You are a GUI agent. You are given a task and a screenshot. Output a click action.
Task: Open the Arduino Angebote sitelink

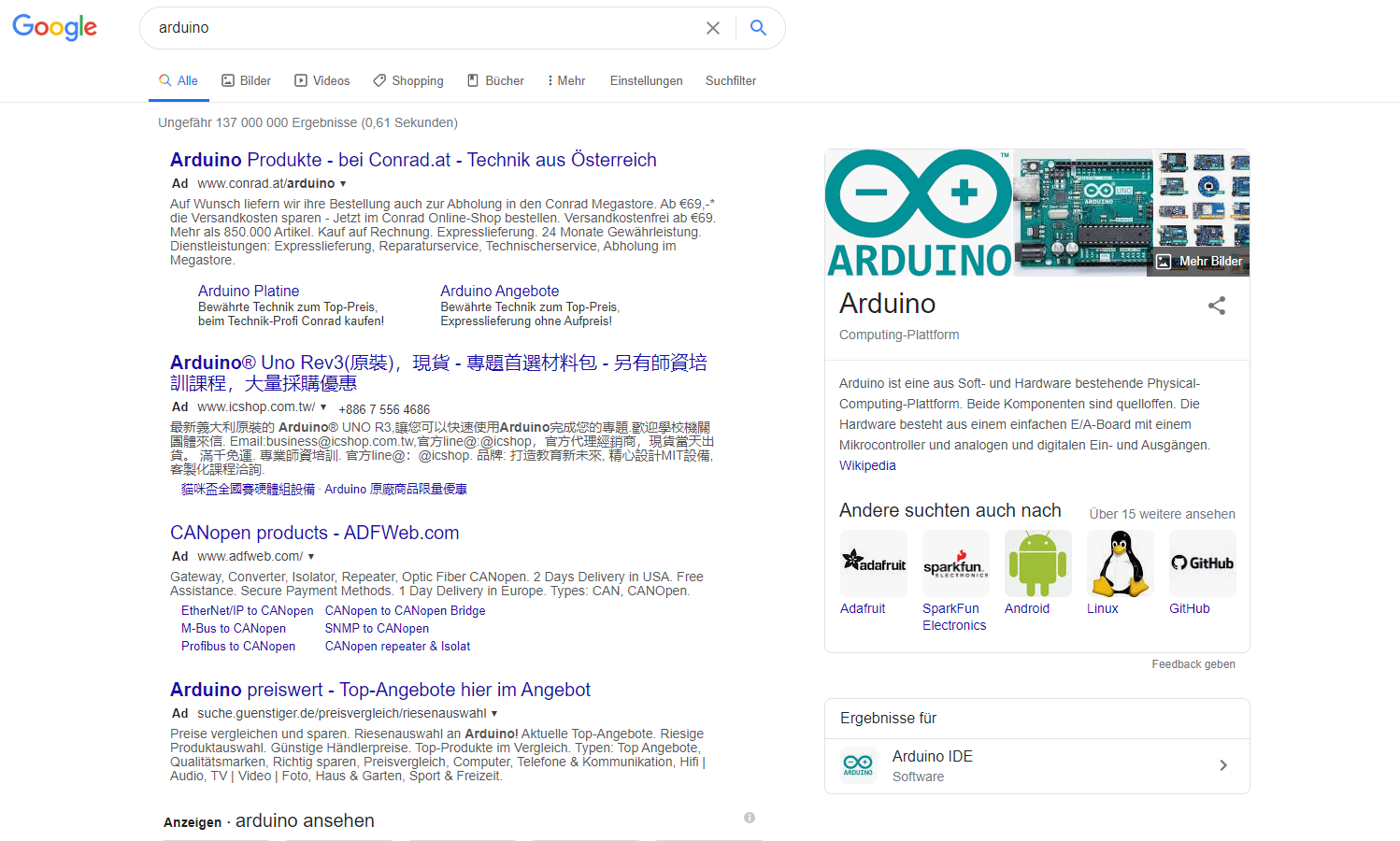(500, 292)
